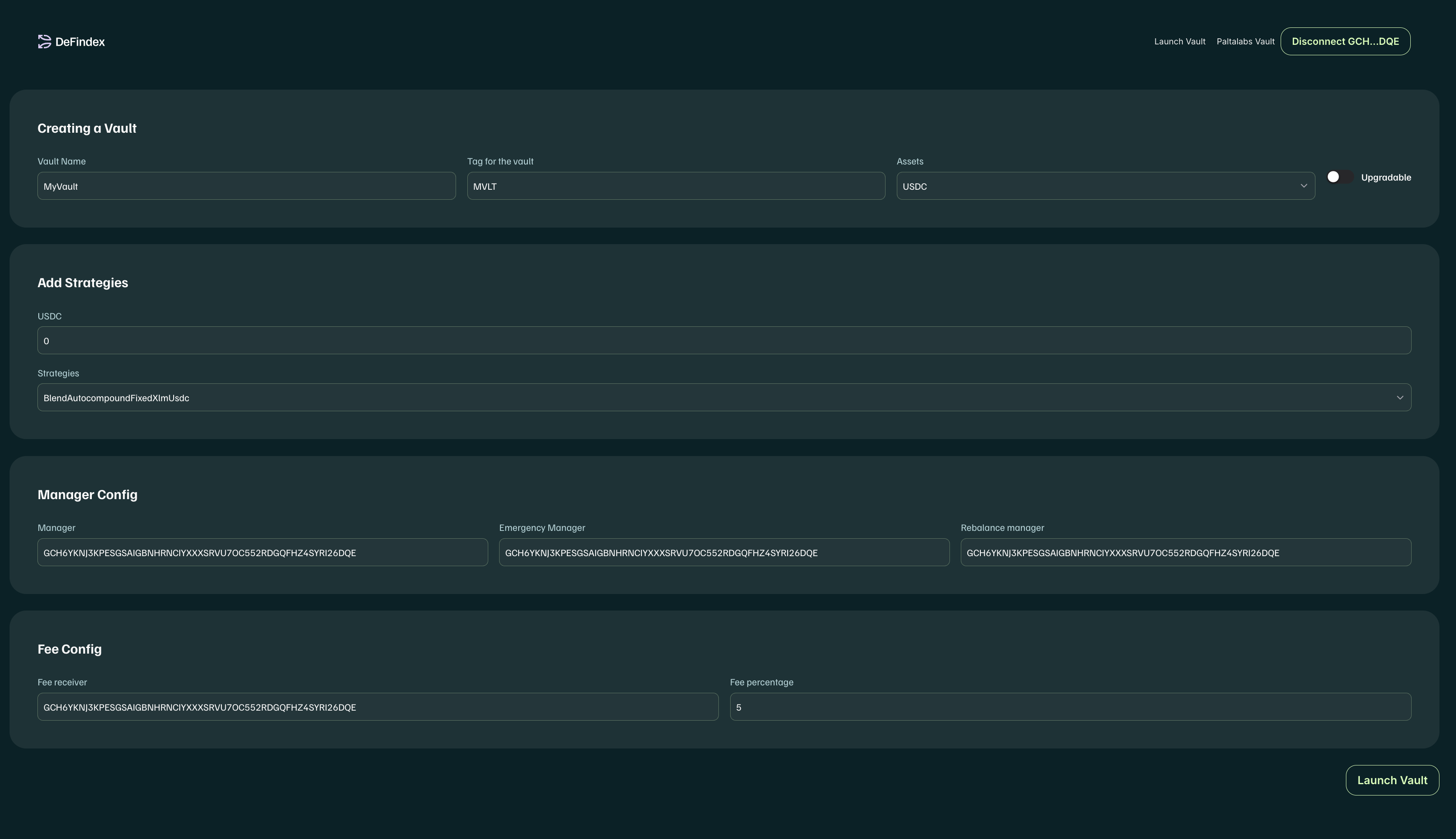This screenshot has width=1456, height=839.
Task: Click the Tag for the vault field
Action: 675,186
